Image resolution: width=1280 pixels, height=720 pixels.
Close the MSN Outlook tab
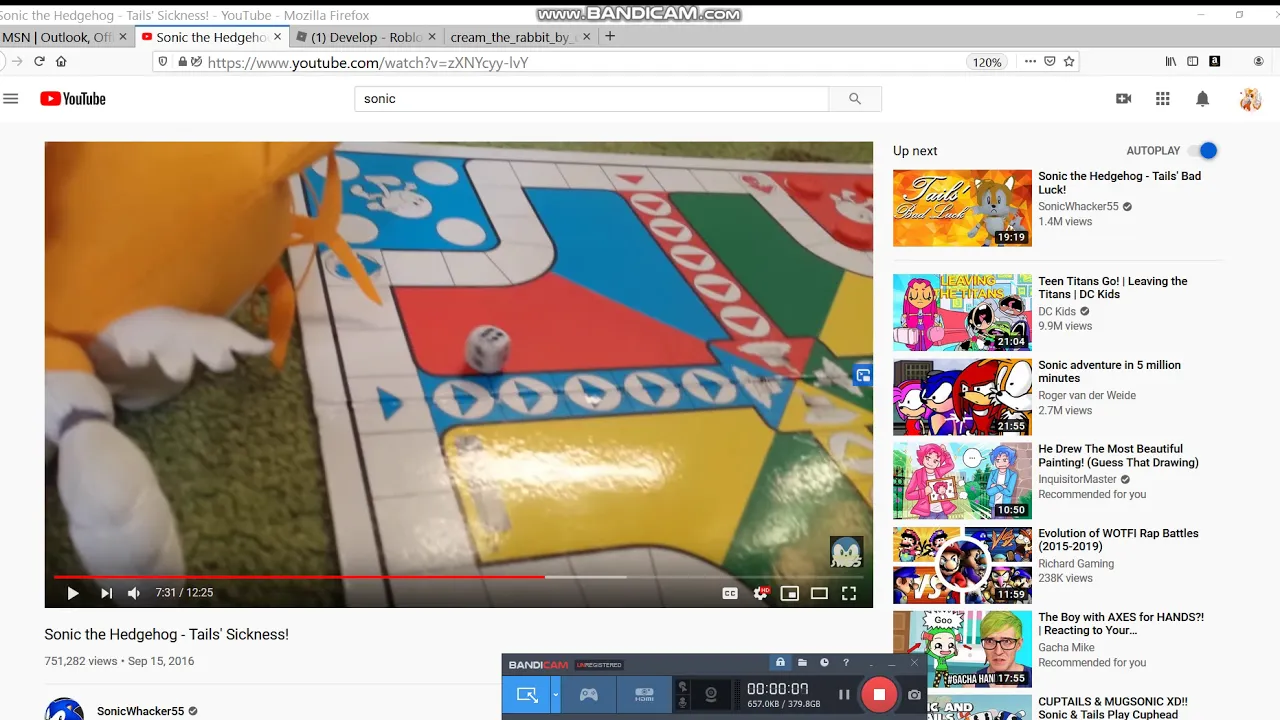123,37
